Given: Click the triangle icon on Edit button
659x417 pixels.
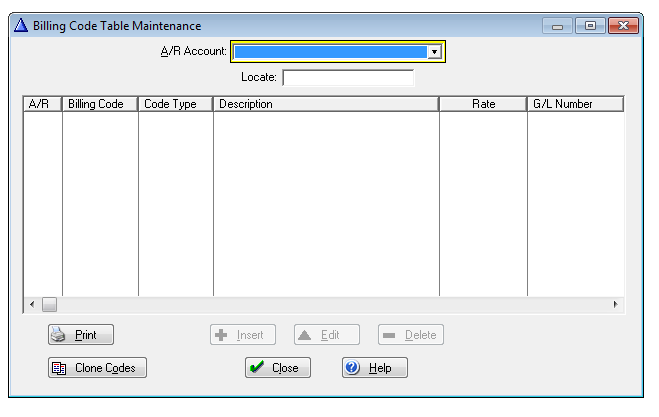Looking at the screenshot, I should [306, 335].
